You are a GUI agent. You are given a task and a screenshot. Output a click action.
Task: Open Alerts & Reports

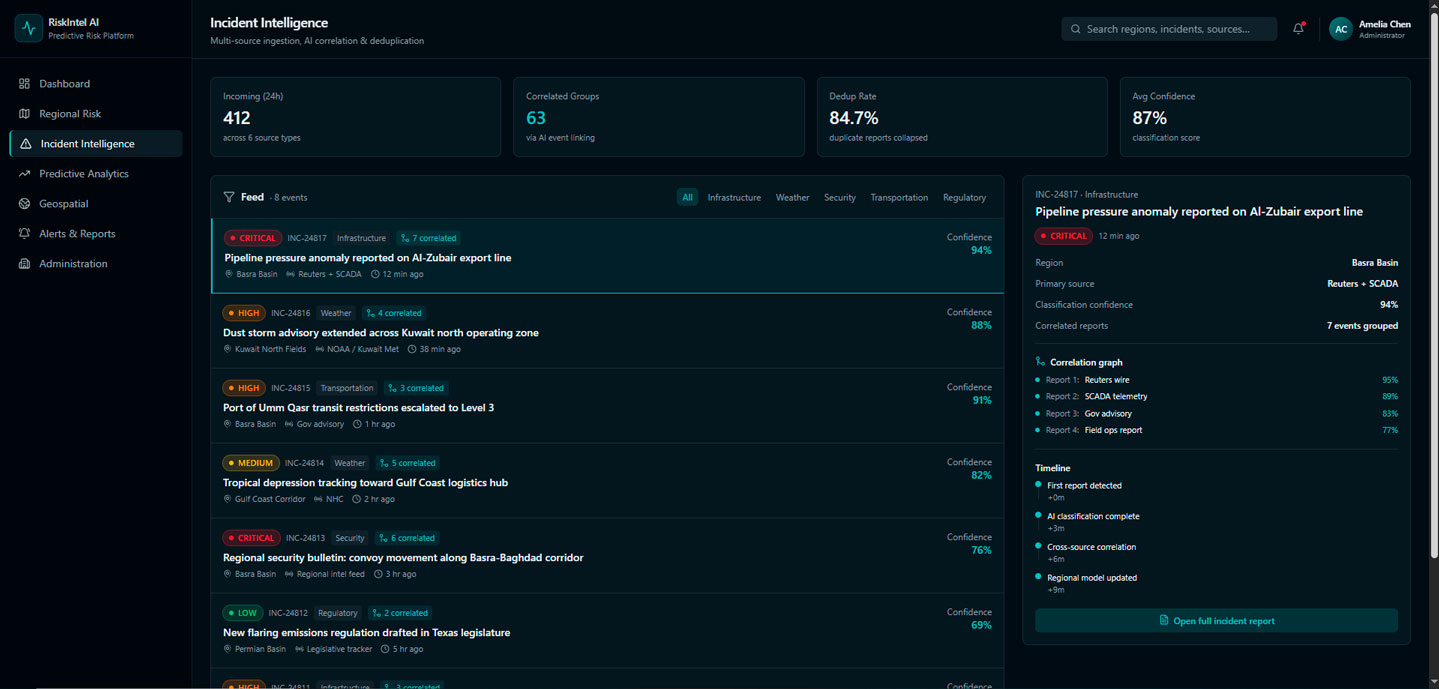coord(96,234)
